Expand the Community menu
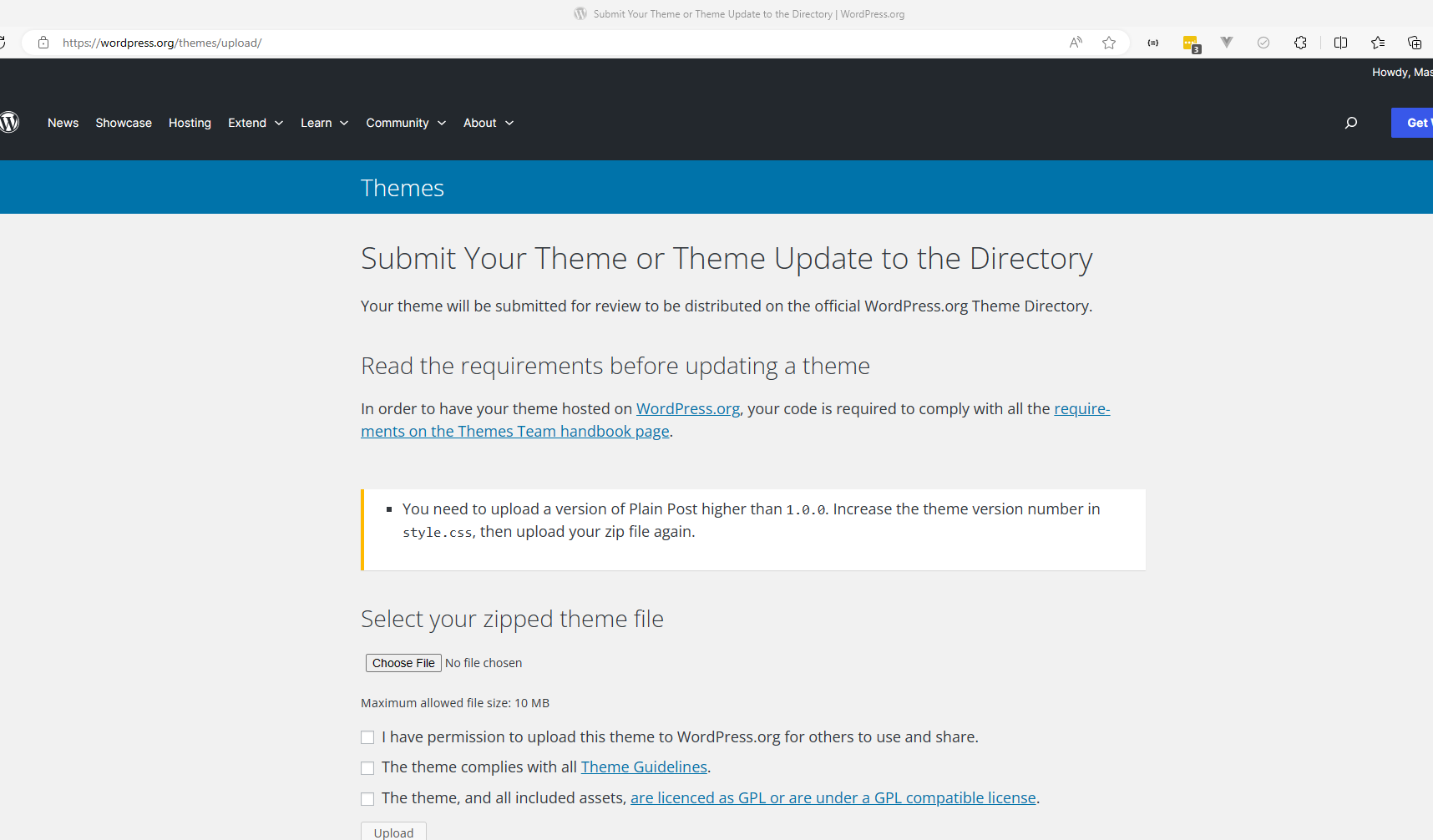 tap(406, 123)
